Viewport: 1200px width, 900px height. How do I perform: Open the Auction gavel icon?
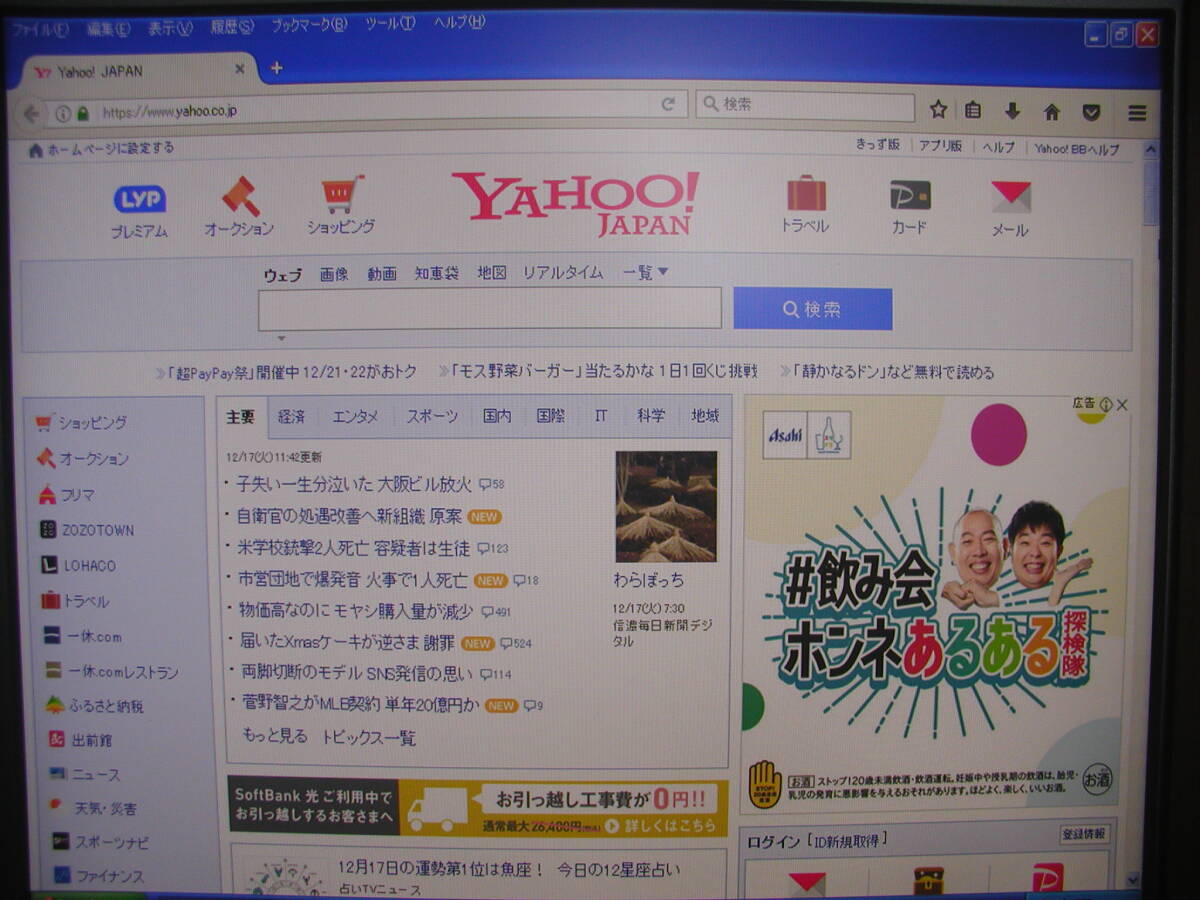tap(240, 197)
